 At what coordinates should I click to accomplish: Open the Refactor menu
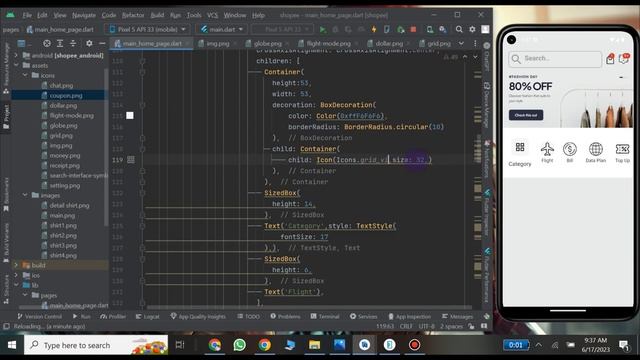[133, 15]
